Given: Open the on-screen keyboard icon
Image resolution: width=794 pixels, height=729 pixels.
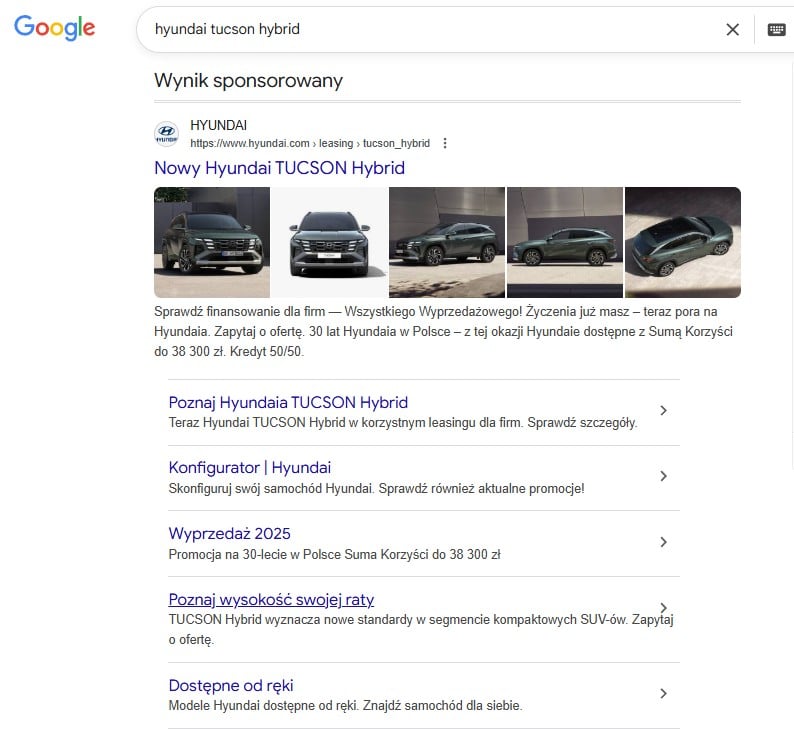Looking at the screenshot, I should 776,30.
